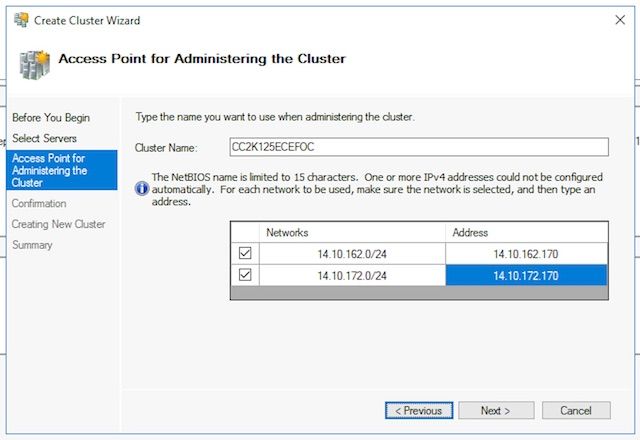Click the large cluster servers header icon

[x=35, y=64]
